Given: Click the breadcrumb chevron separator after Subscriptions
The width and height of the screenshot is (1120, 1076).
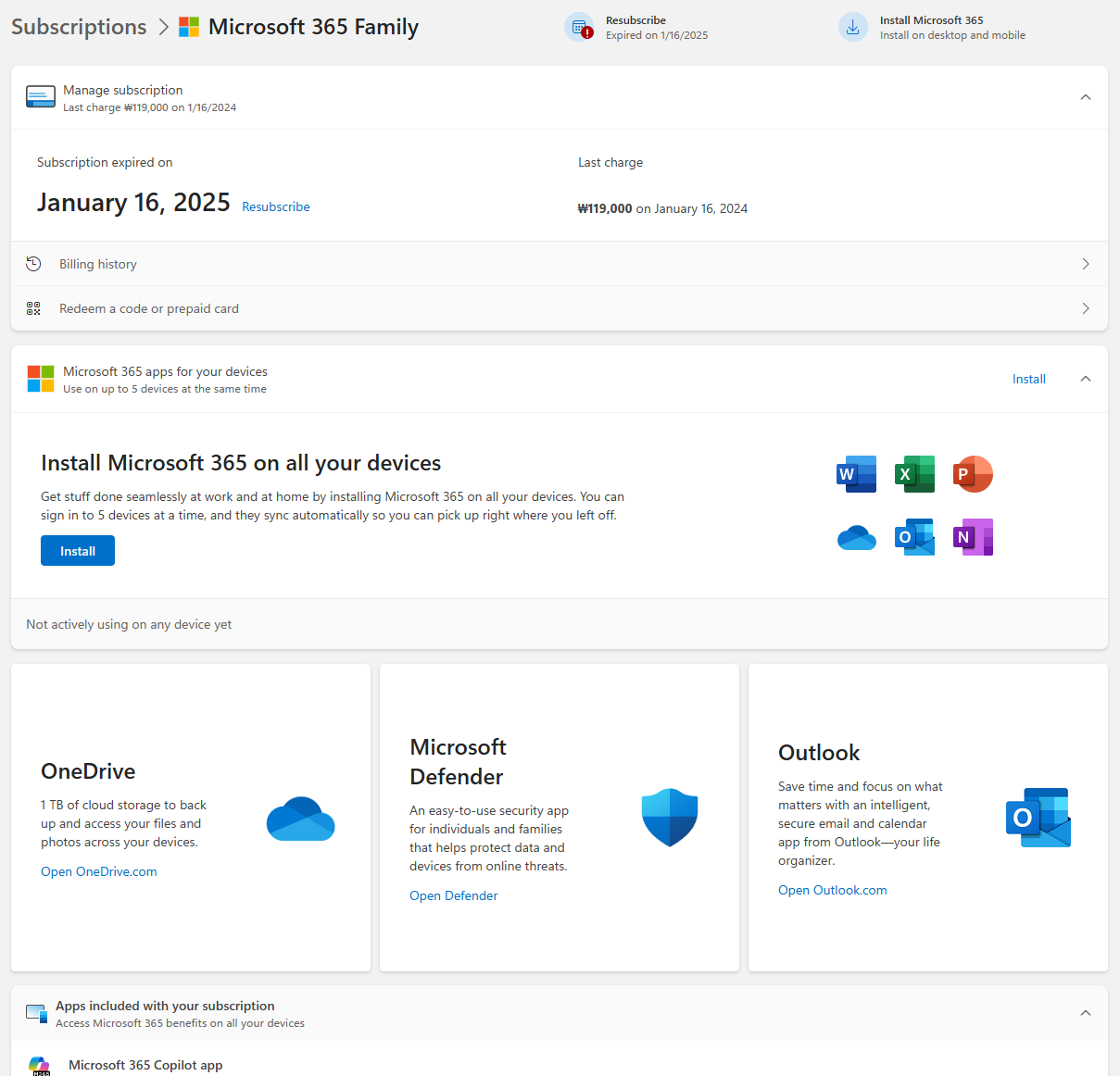Looking at the screenshot, I should pyautogui.click(x=163, y=27).
